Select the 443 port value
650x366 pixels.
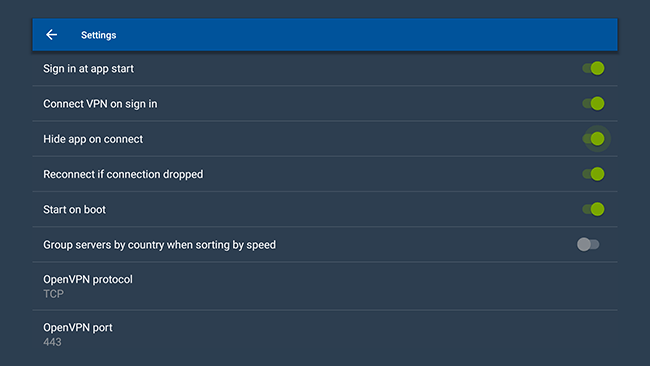click(52, 342)
